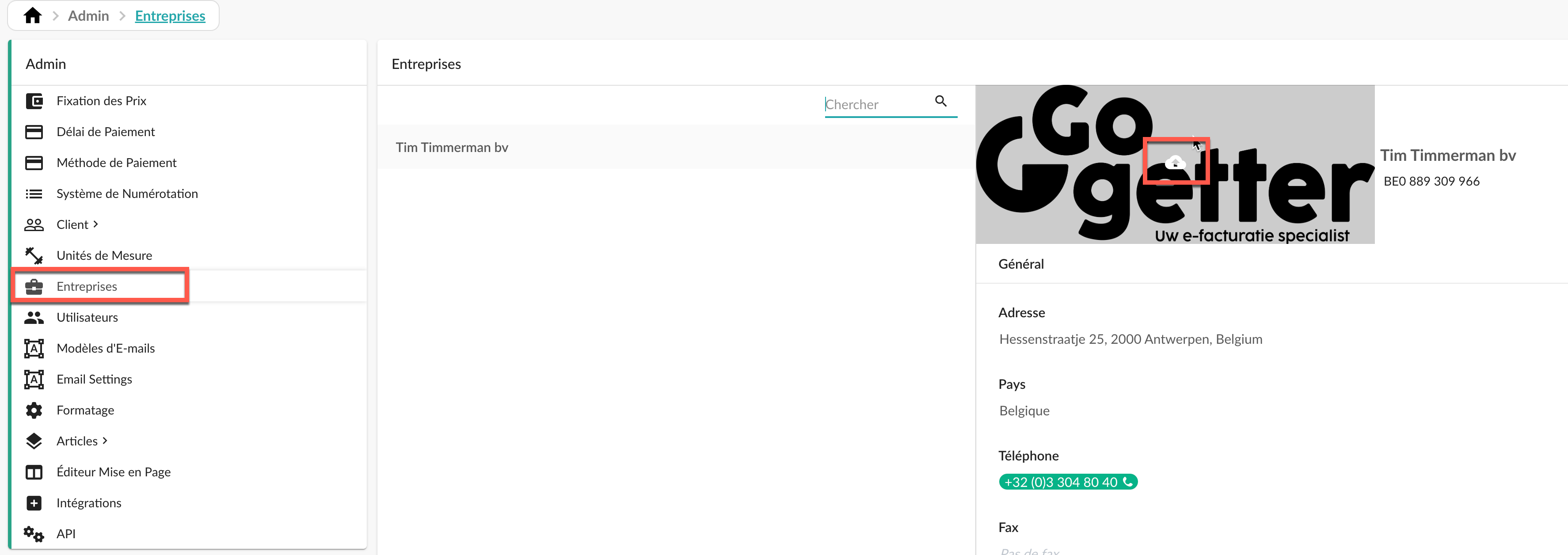Click the Go Getter company logo image
The image size is (1568, 555).
tap(1175, 164)
